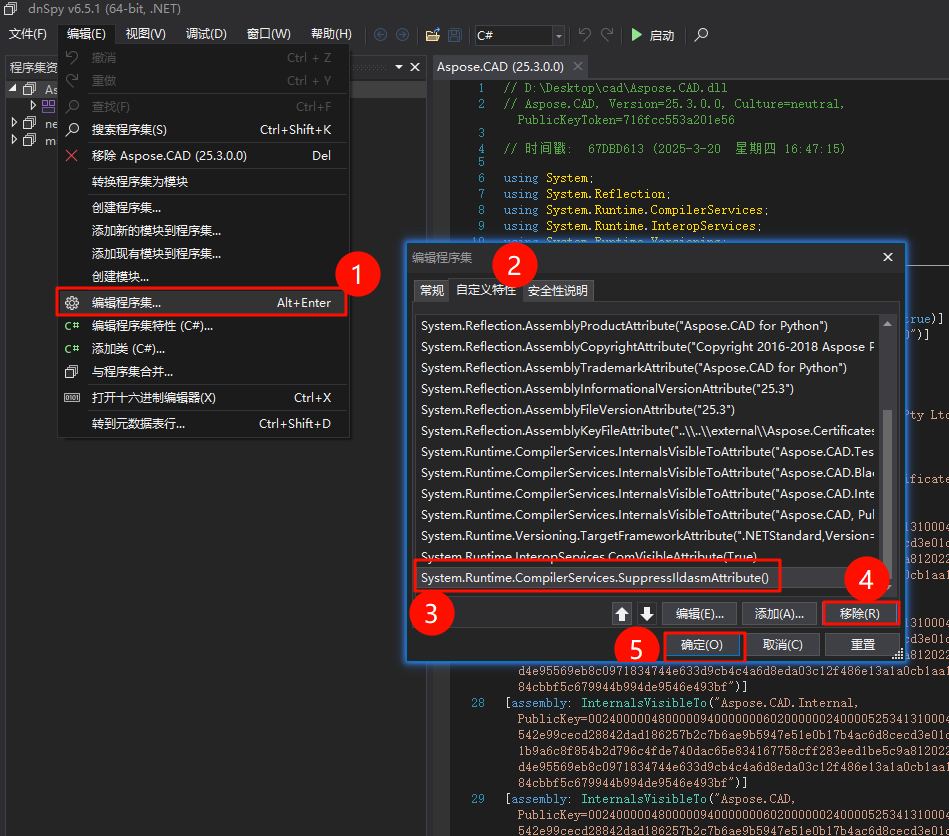Switch to the 常规 tab in the dialog
Image resolution: width=949 pixels, height=836 pixels.
pos(432,291)
